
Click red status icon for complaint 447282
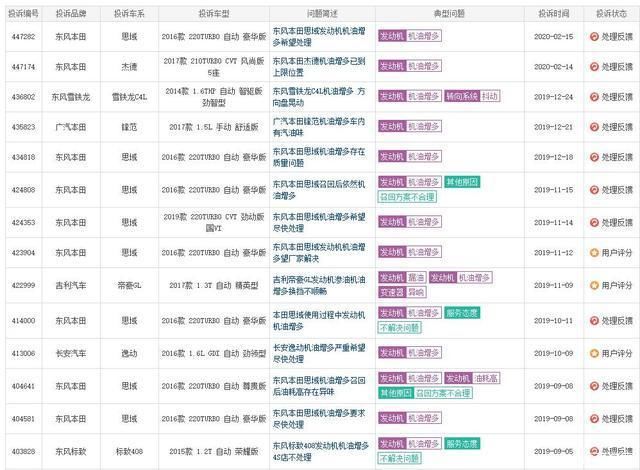(x=594, y=37)
